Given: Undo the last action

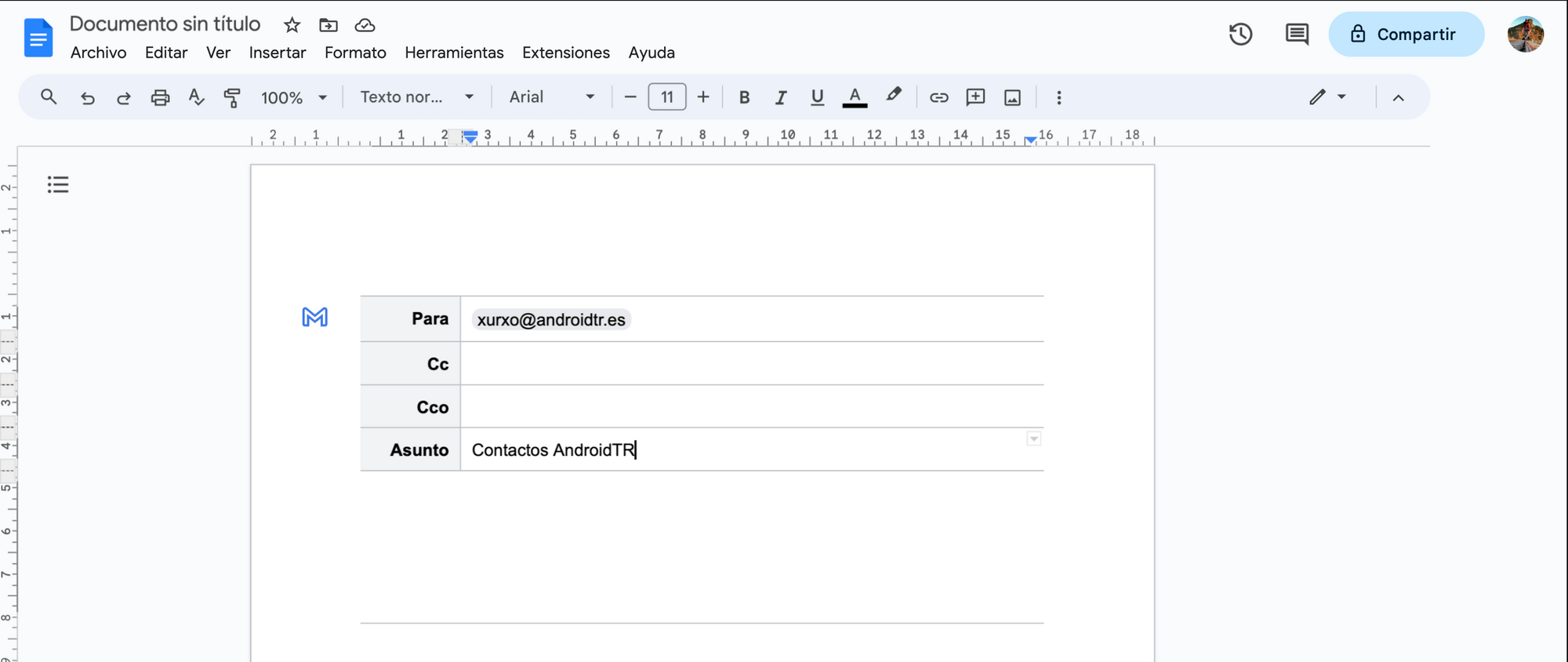Looking at the screenshot, I should (88, 97).
